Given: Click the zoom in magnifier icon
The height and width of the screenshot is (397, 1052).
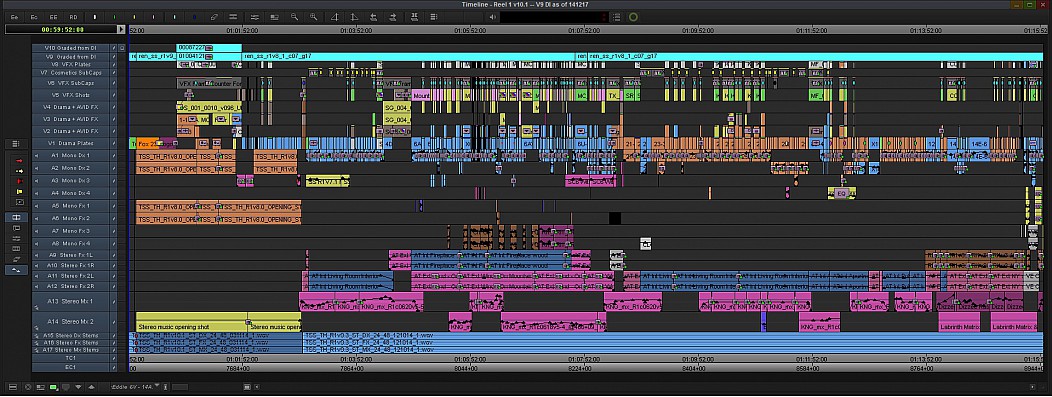Looking at the screenshot, I should [x=314, y=17].
